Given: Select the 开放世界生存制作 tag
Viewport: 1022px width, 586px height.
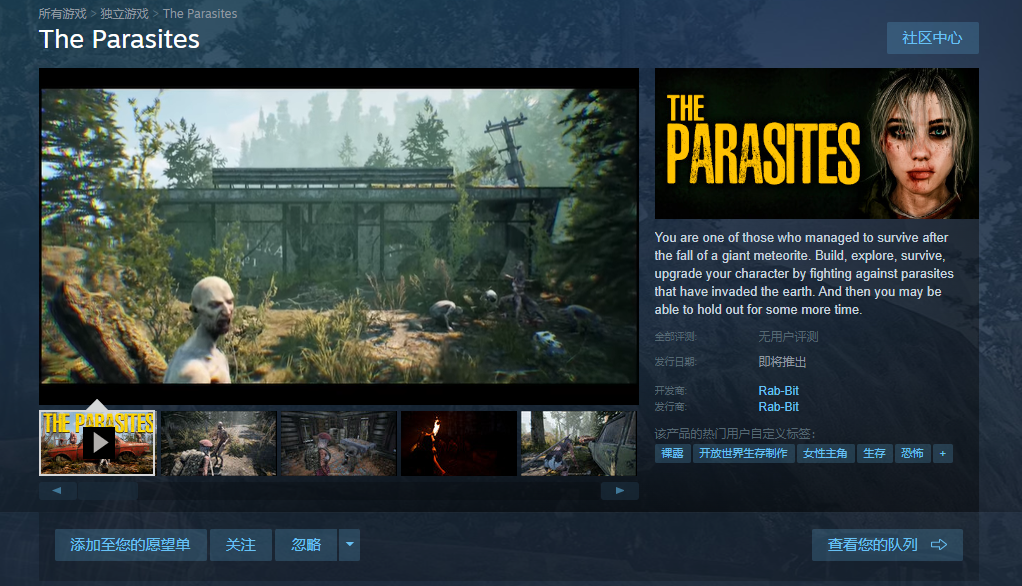Looking at the screenshot, I should coord(743,453).
